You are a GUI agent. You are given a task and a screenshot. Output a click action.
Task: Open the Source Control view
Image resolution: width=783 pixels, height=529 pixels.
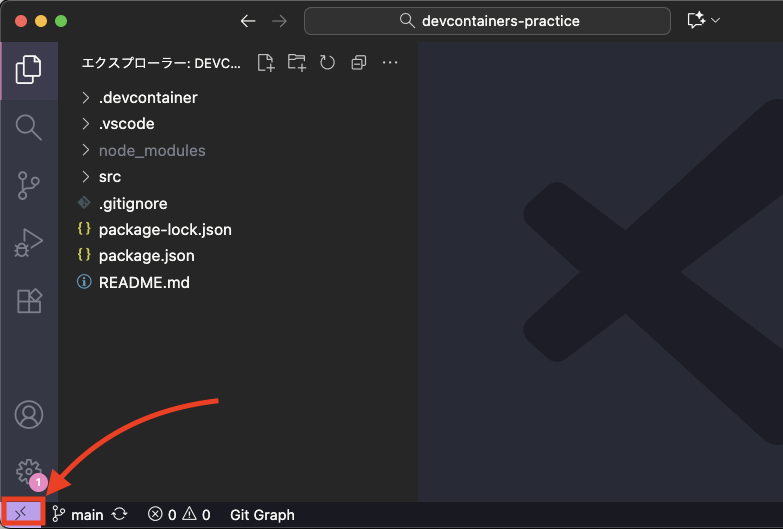[29, 185]
